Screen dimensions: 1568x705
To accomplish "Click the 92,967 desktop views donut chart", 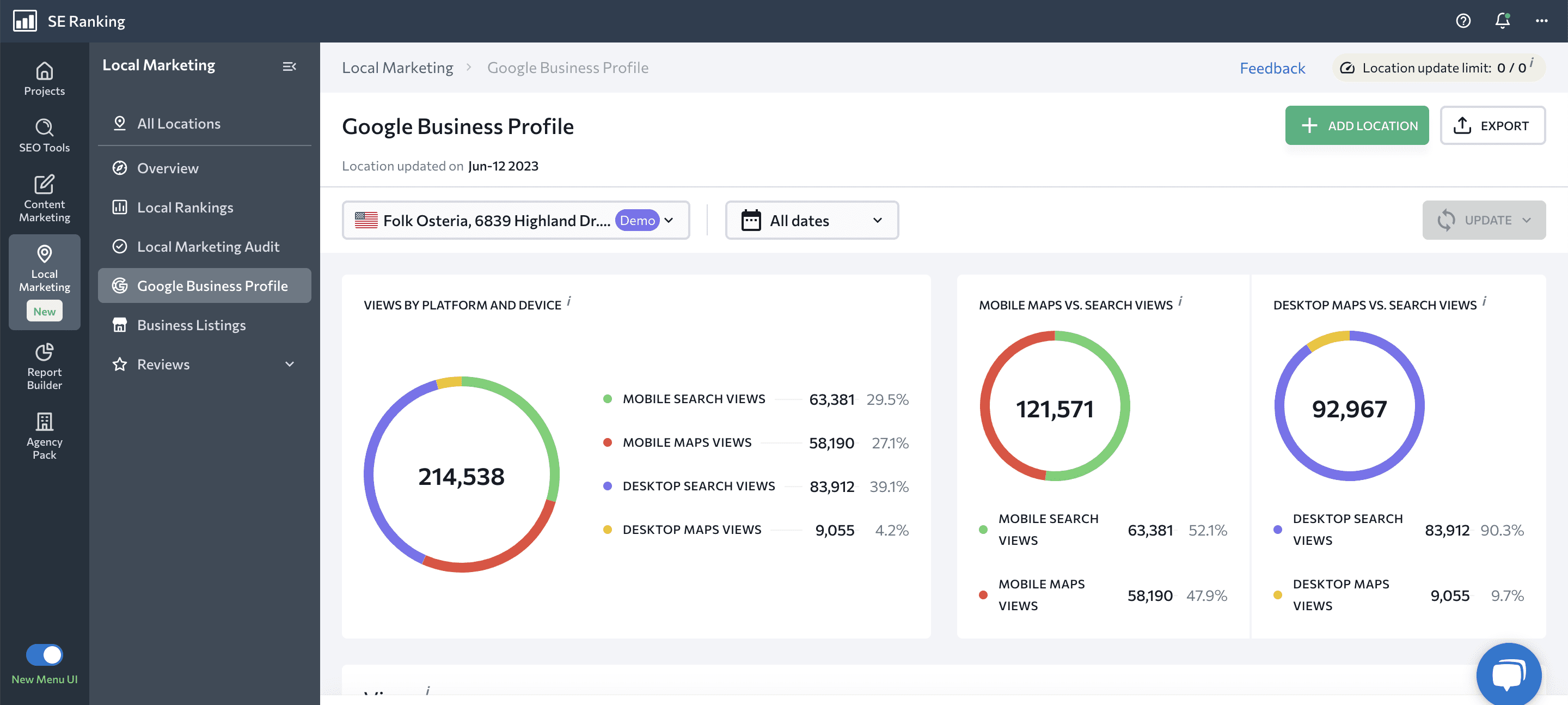I will [1350, 406].
